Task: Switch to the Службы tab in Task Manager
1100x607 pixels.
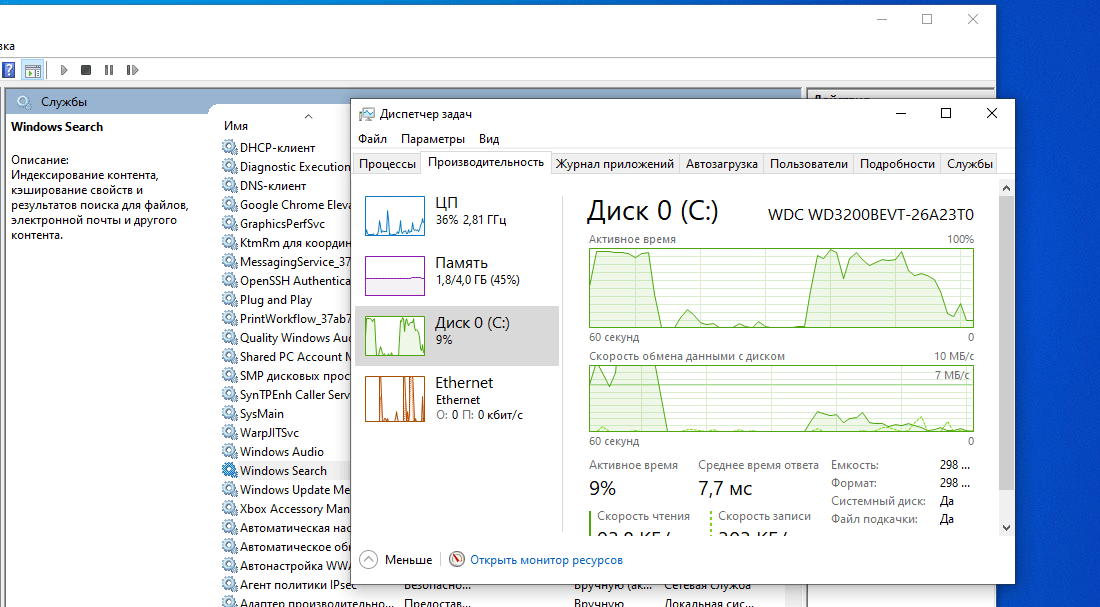Action: pos(970,164)
